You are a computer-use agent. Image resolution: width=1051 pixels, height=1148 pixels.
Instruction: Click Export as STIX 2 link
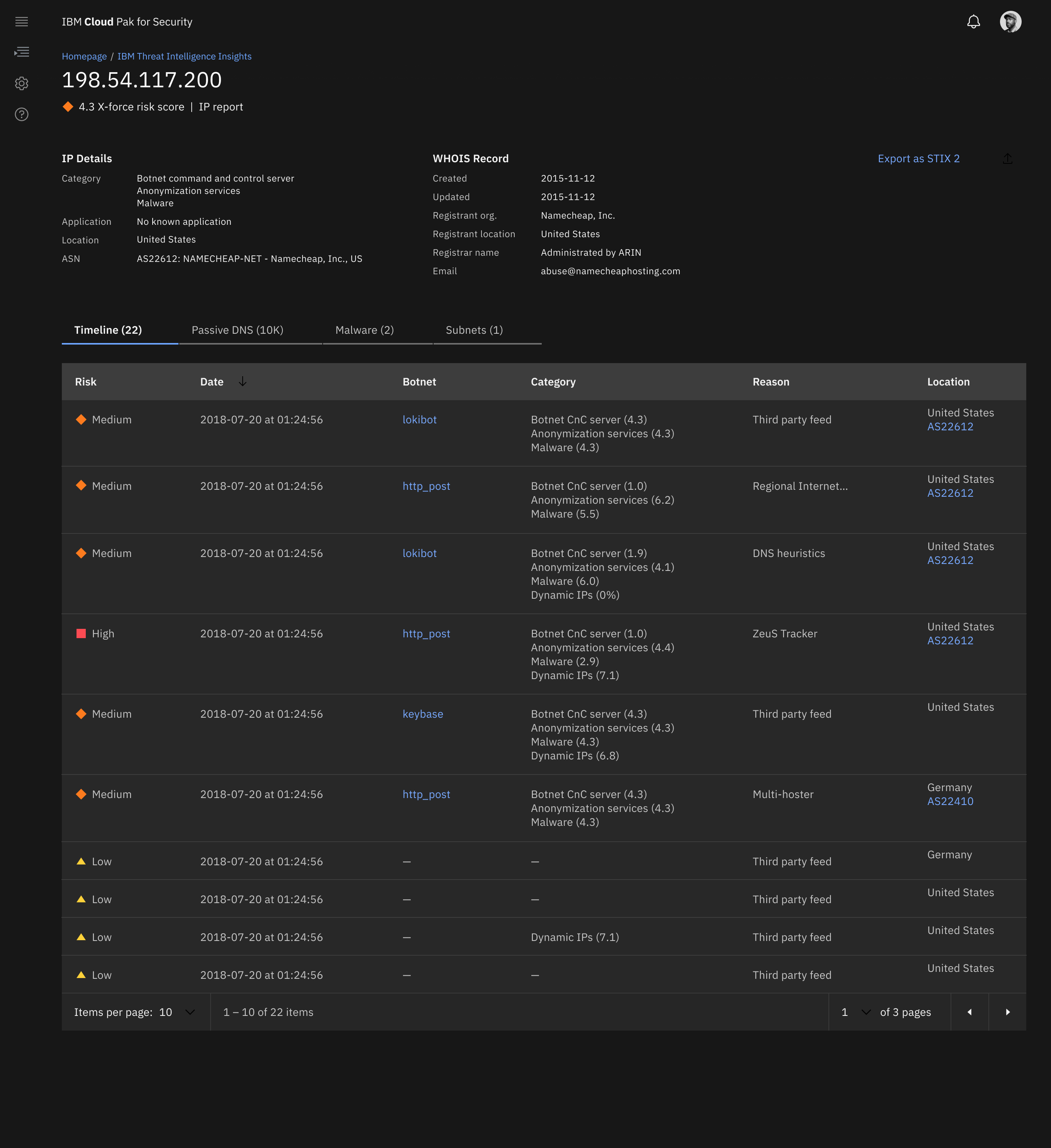(918, 158)
